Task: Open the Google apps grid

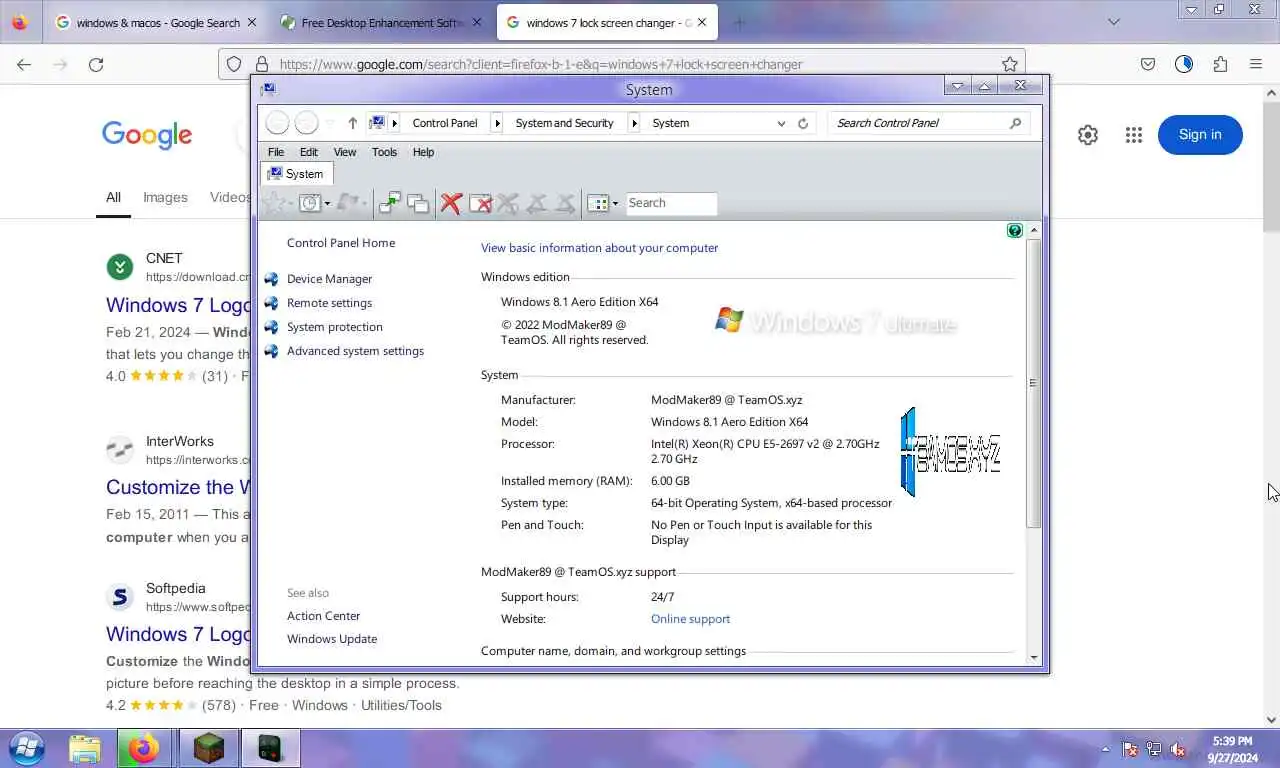Action: click(1133, 135)
